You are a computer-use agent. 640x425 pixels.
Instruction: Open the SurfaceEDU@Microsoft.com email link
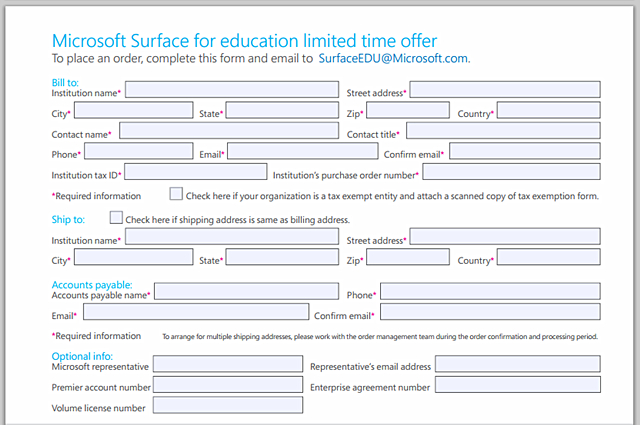click(393, 59)
